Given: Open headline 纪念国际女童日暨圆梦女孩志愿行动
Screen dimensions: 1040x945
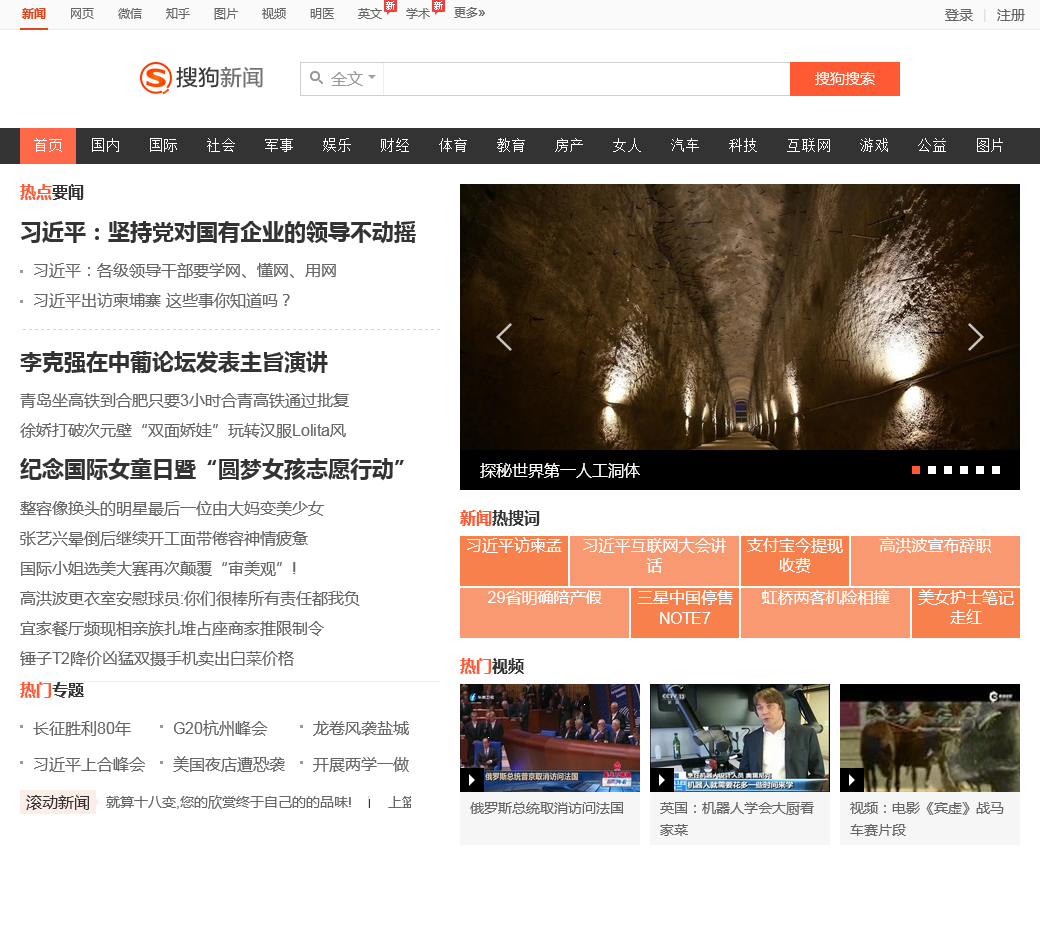Looking at the screenshot, I should pyautogui.click(x=212, y=470).
